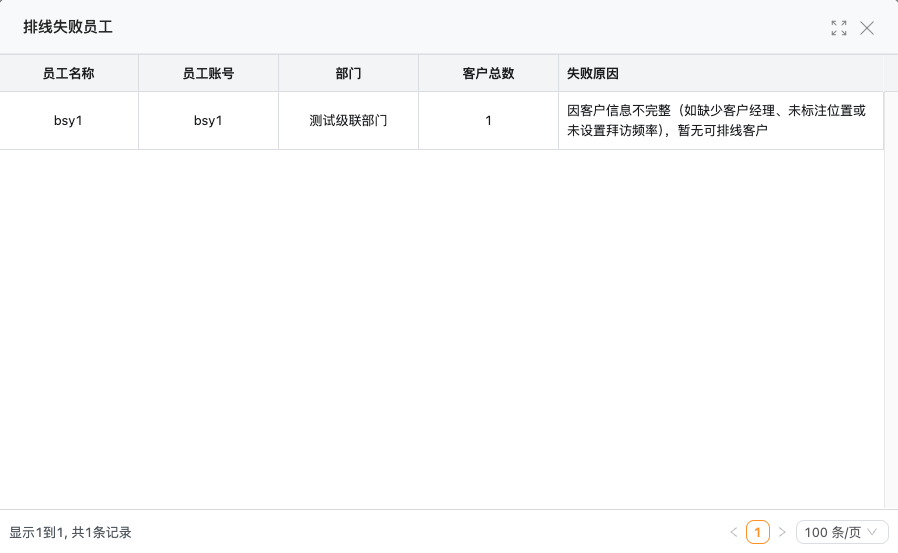This screenshot has height=553, width=898.
Task: Click the 部门 column header
Action: tap(348, 73)
